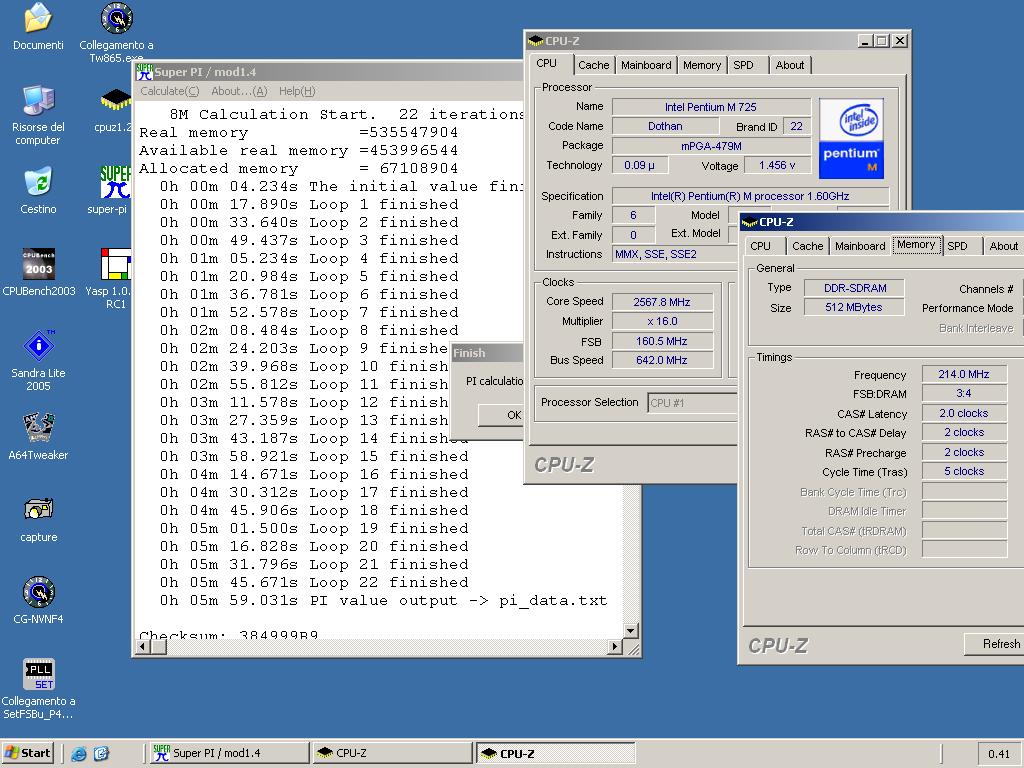Screen dimensions: 1024x768
Task: Open the capture camera desktop icon
Action: tap(39, 510)
